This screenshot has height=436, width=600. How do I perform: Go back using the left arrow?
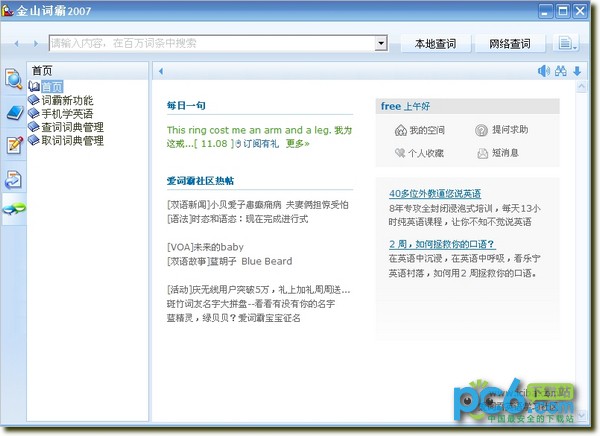(16, 44)
